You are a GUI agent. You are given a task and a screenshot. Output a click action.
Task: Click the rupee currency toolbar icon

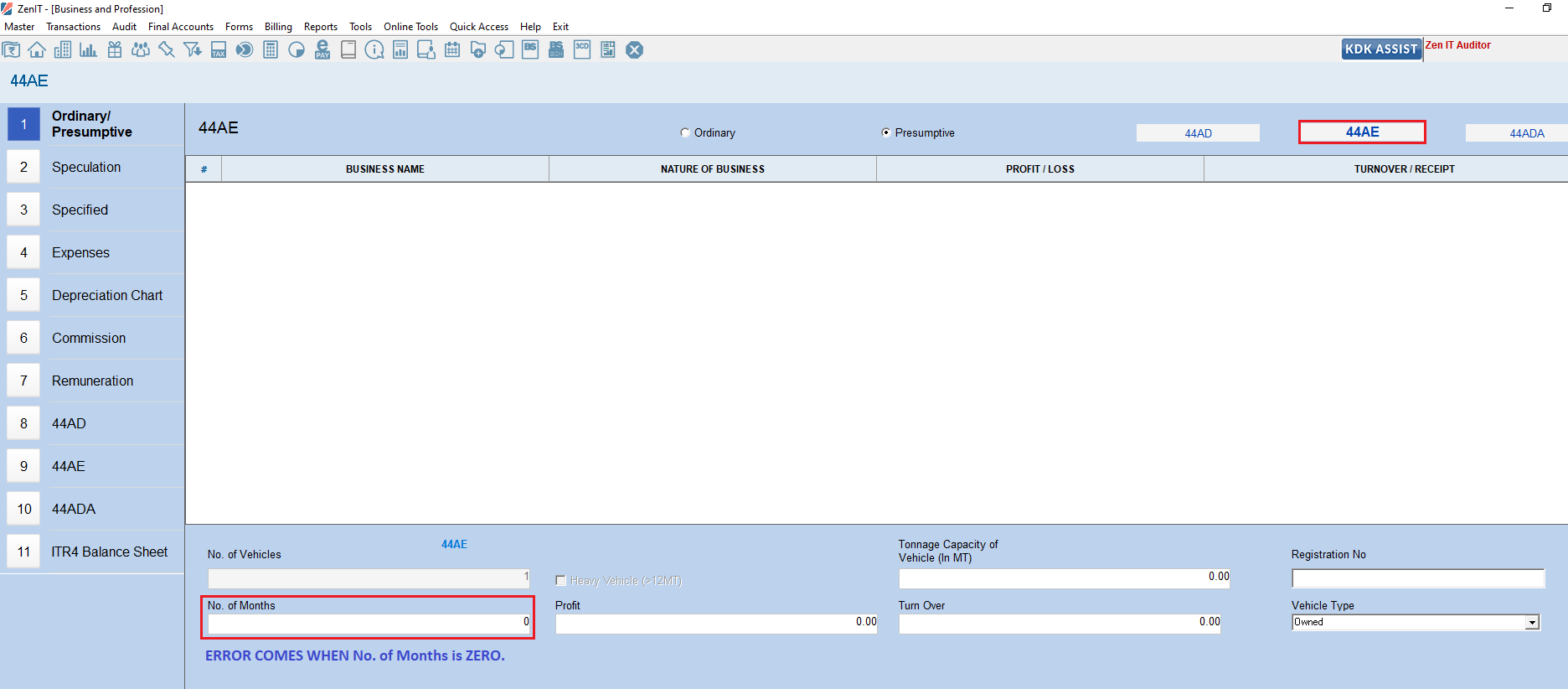coord(11,50)
